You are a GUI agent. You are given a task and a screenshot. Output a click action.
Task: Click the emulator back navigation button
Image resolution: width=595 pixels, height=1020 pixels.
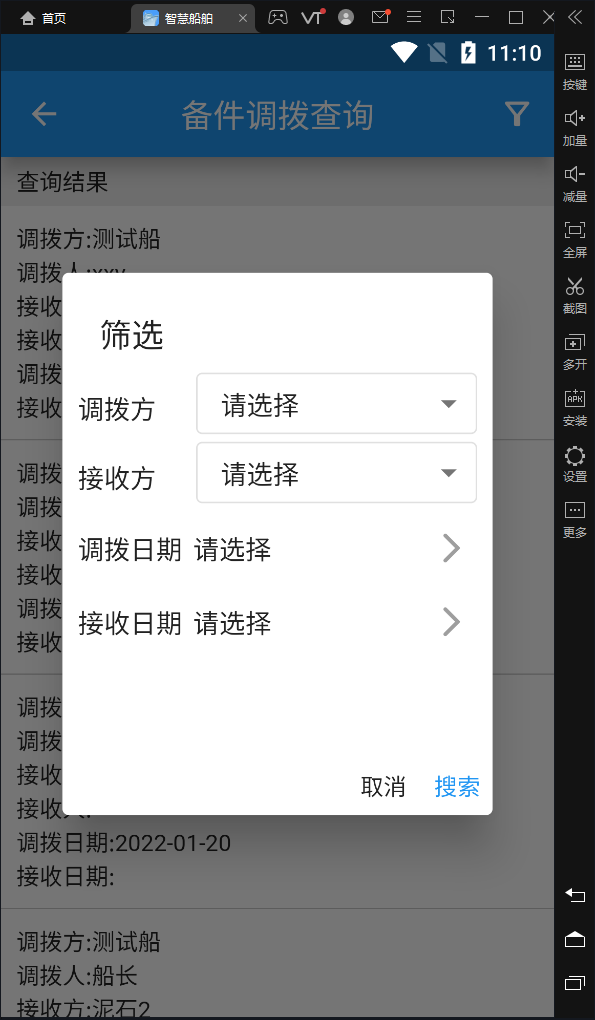(x=575, y=895)
